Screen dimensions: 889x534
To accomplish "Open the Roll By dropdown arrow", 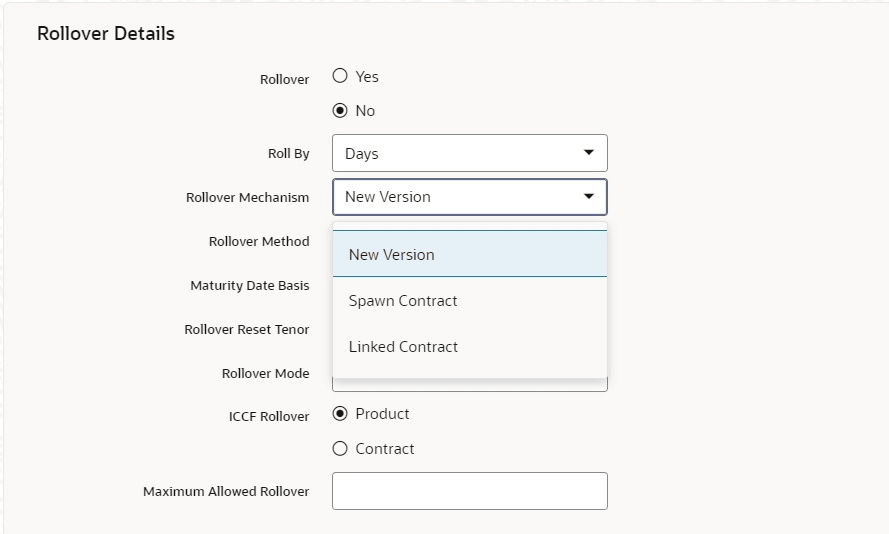I will click(x=589, y=152).
